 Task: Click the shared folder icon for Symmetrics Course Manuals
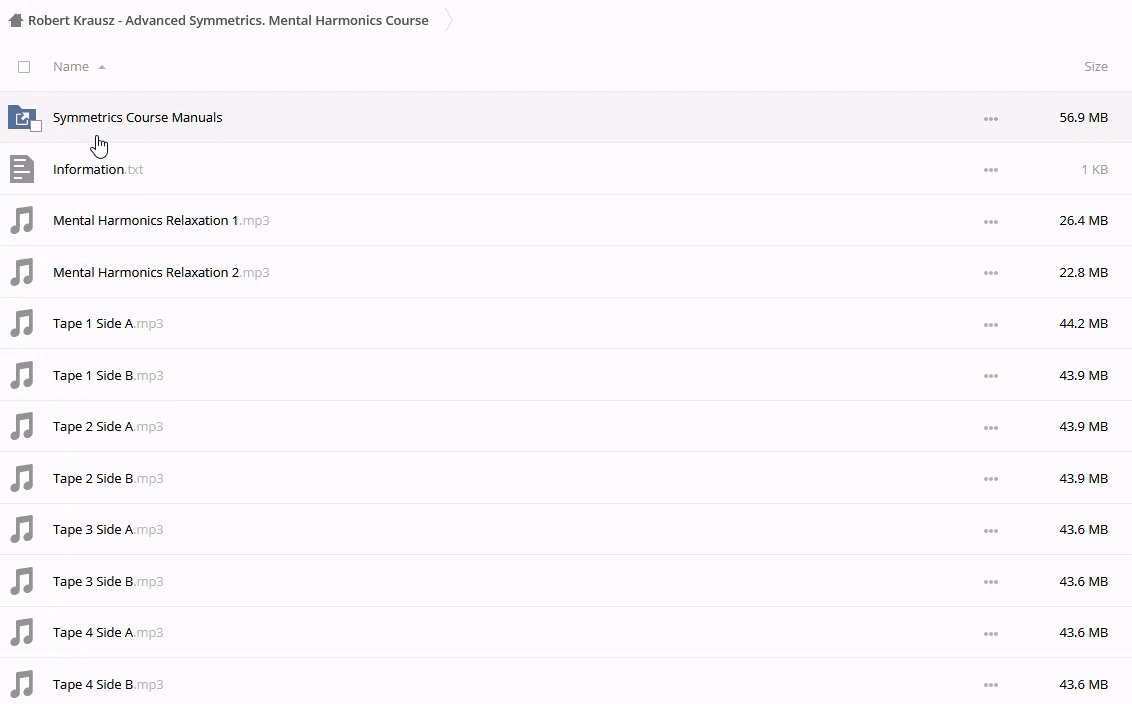point(21,117)
